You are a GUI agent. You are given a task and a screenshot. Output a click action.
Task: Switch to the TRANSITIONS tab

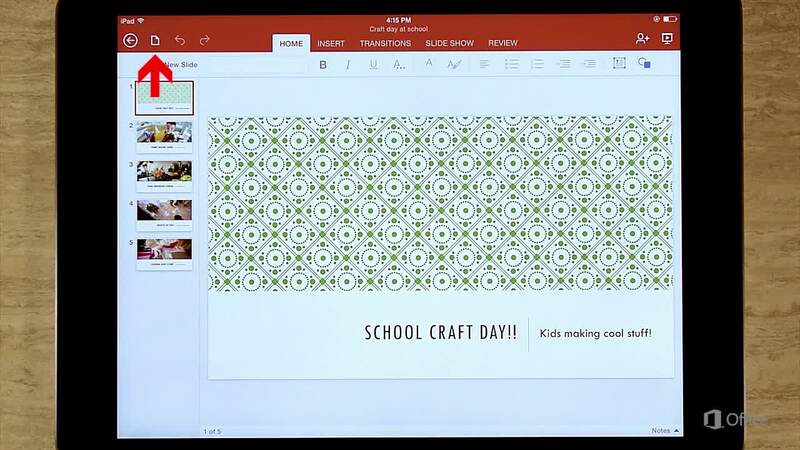coord(385,44)
